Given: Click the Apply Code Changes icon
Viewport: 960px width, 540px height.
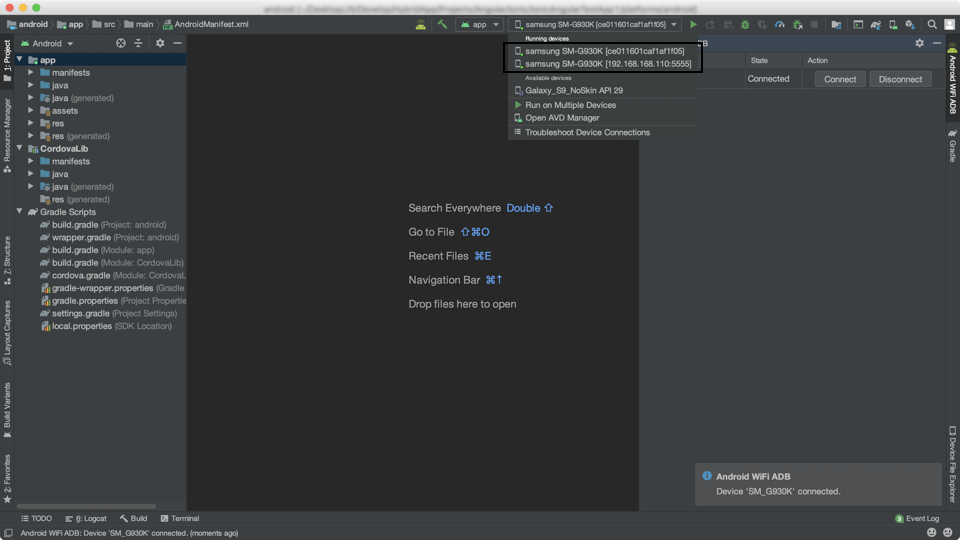Looking at the screenshot, I should pos(728,24).
